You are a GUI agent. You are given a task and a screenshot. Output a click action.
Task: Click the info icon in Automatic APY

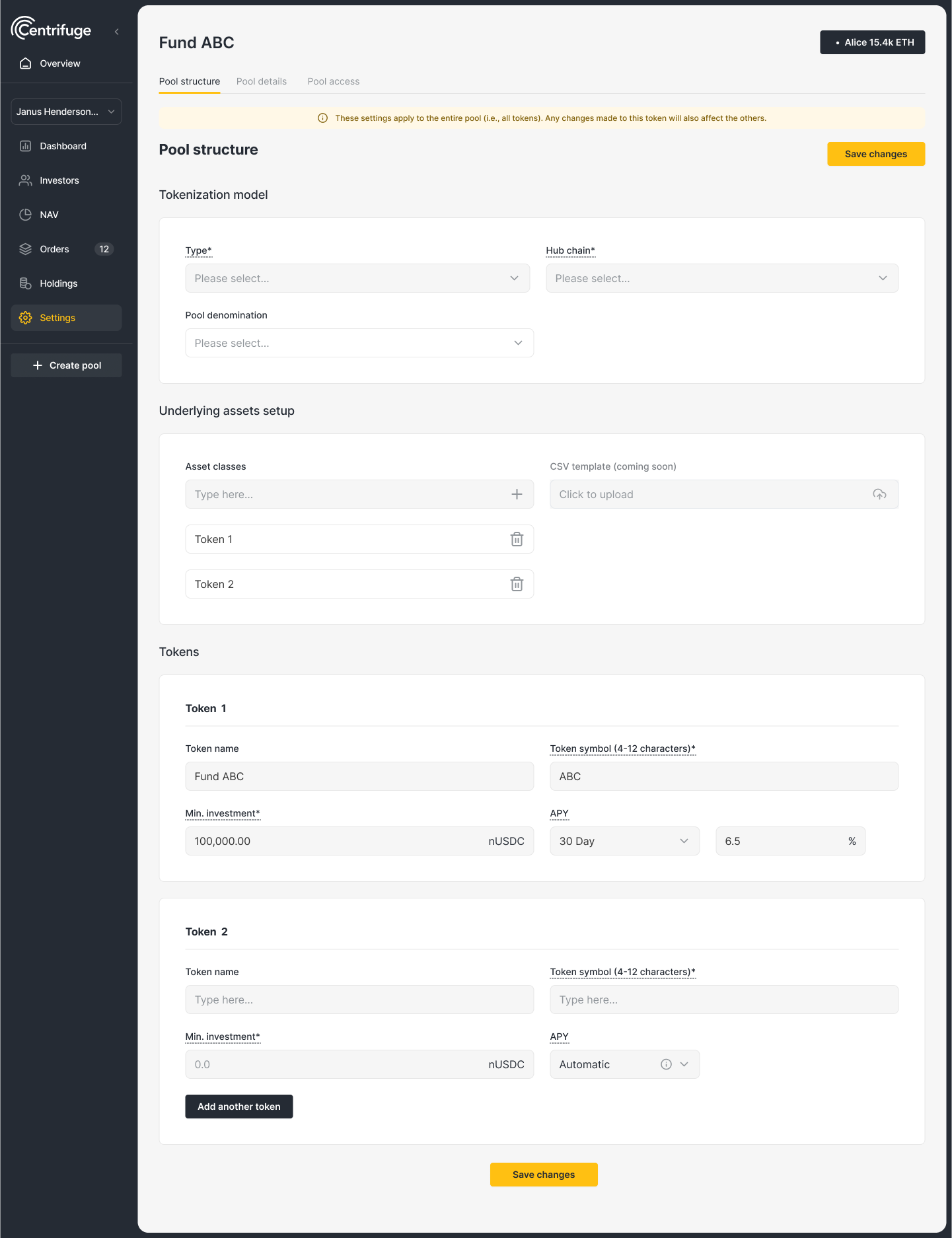666,1064
